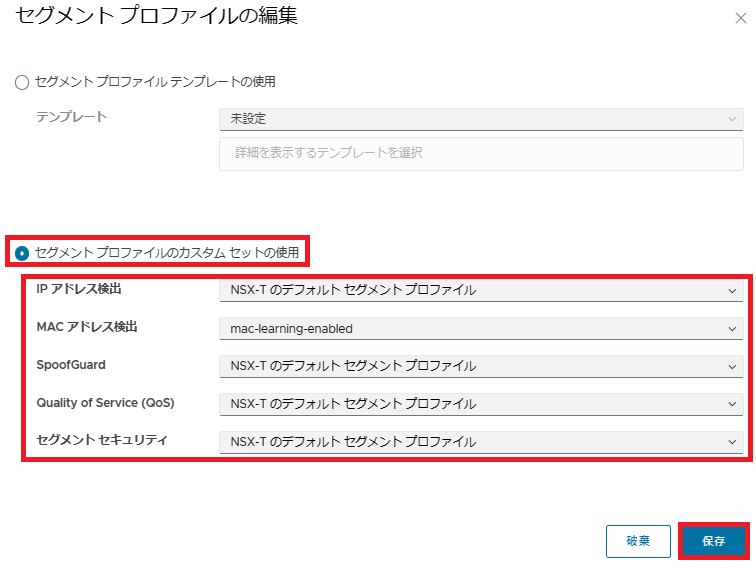Select セグメント プロファイルのカスタム セットの使用 radio button

[22, 252]
